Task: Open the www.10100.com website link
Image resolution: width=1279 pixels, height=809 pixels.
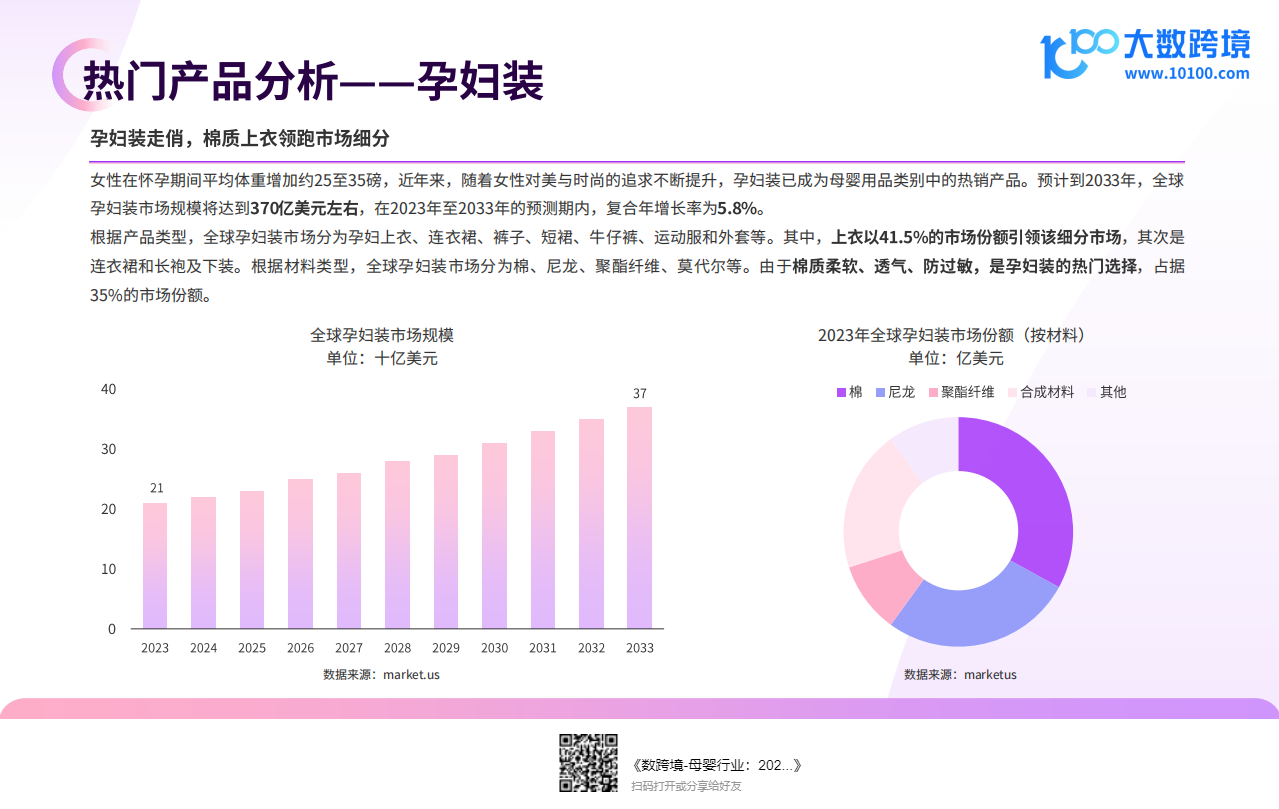Action: pos(1187,73)
